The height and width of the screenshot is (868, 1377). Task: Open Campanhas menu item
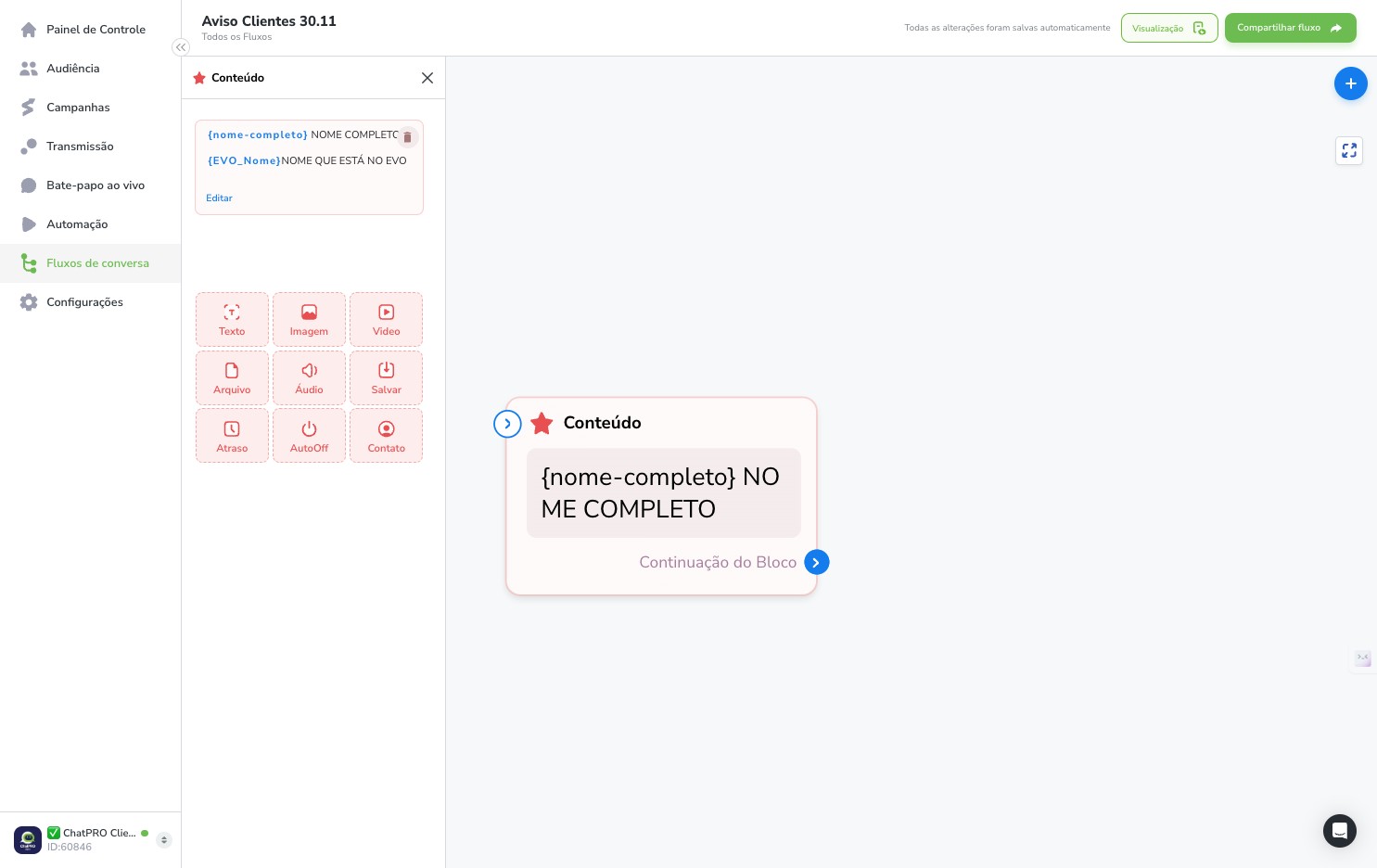coord(78,108)
